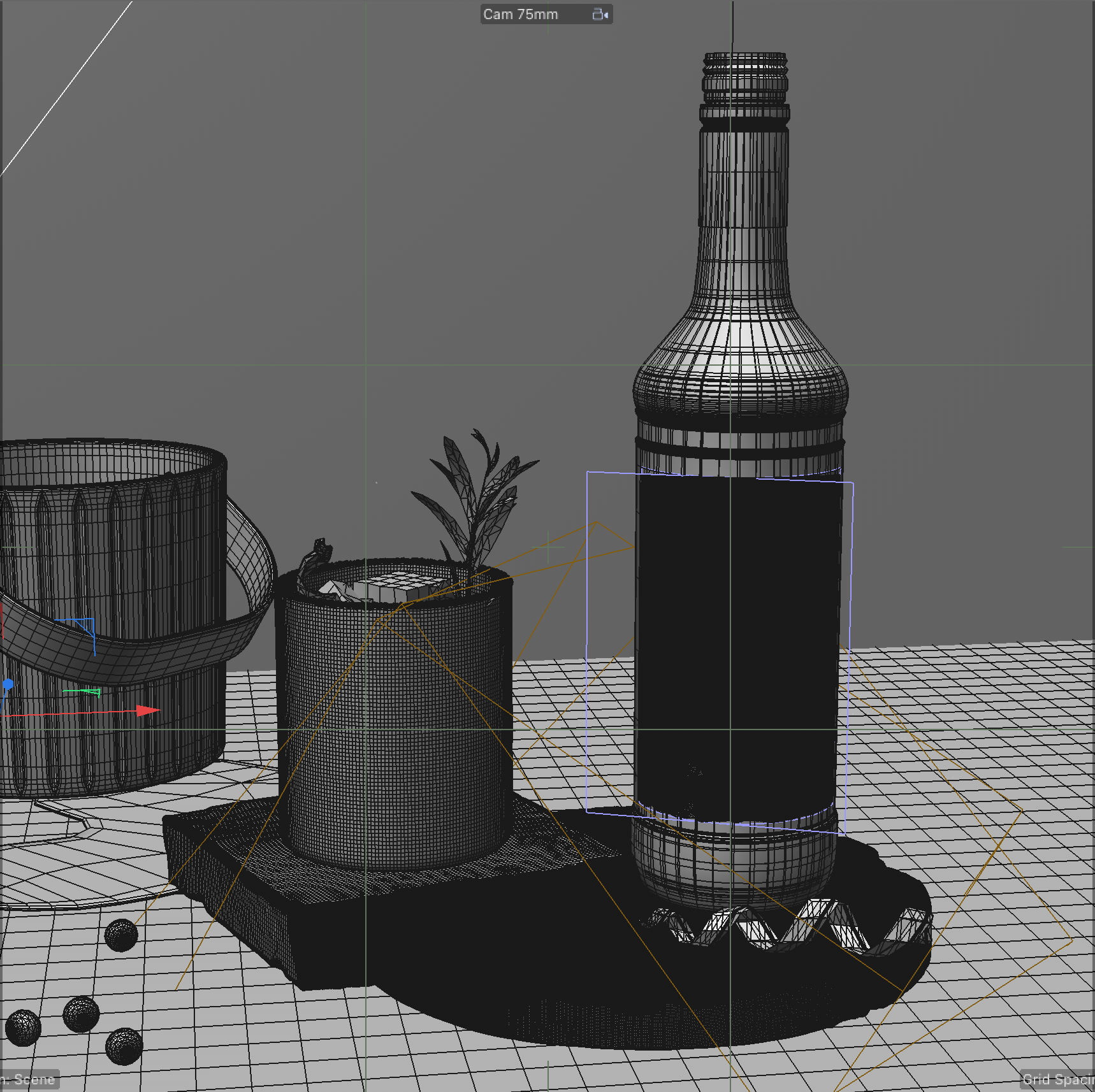Click the blue axis handle of the gizmo
This screenshot has height=1092, width=1095.
[x=9, y=683]
